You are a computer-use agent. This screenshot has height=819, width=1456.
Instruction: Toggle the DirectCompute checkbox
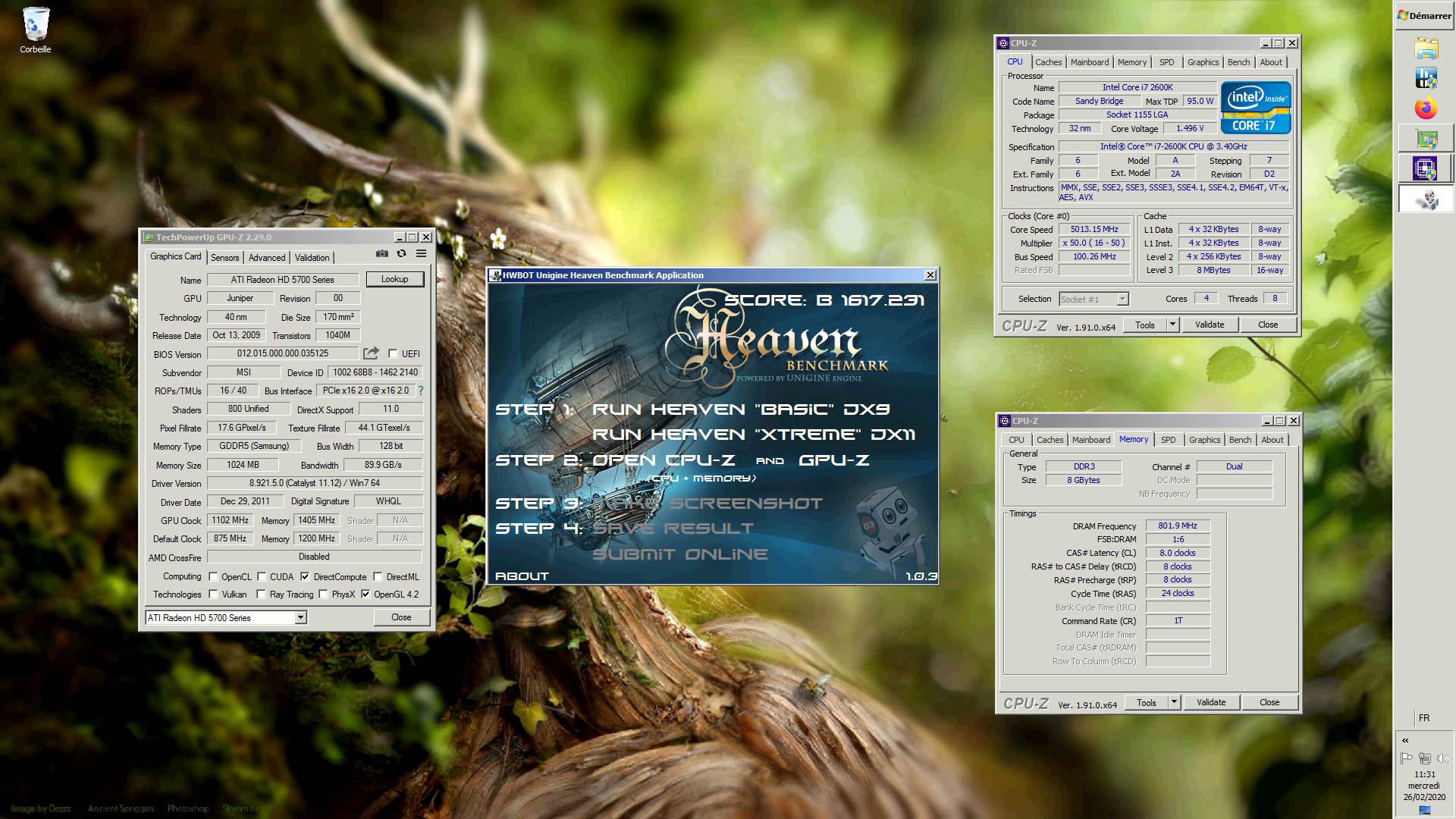coord(305,576)
